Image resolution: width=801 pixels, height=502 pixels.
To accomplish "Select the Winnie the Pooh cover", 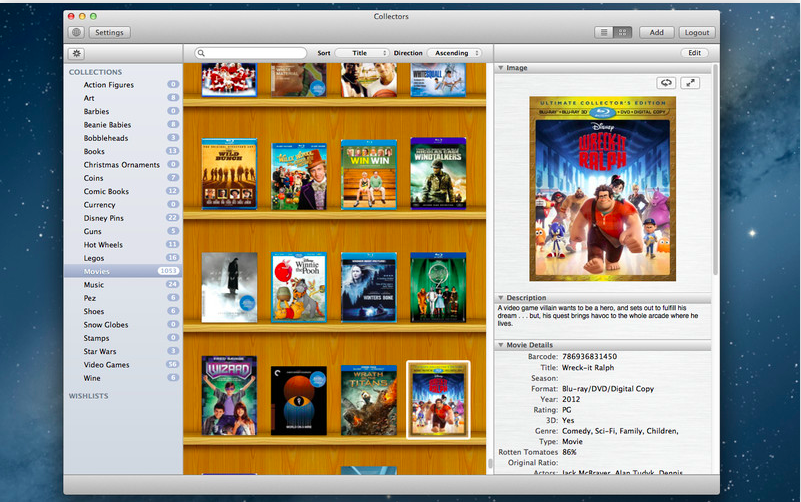I will [299, 288].
